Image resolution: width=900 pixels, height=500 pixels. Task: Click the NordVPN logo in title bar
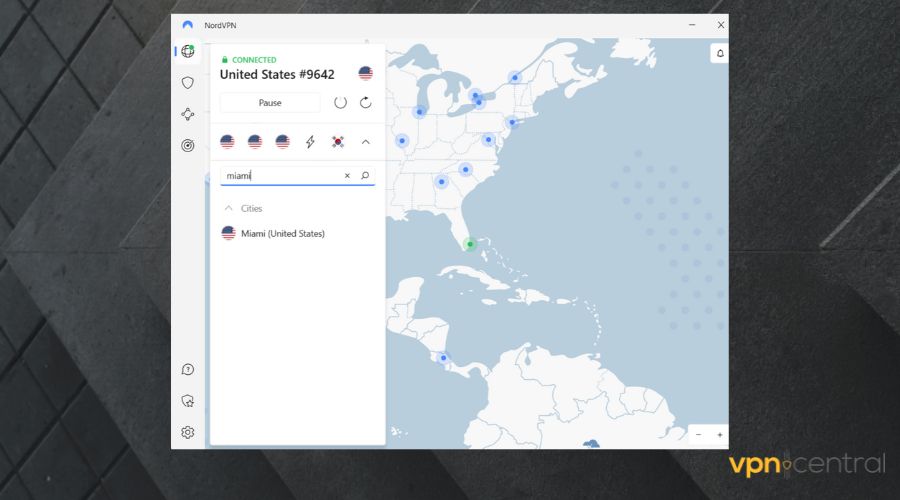point(188,25)
